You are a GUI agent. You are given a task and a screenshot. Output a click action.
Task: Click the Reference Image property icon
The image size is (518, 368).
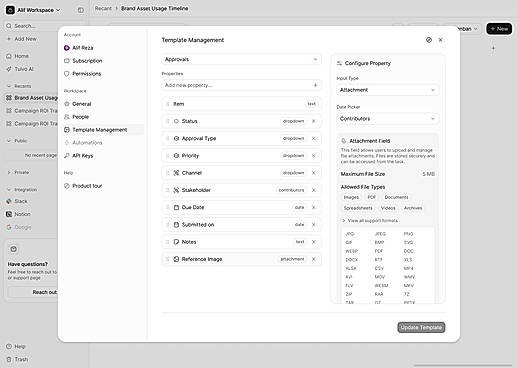pos(176,259)
